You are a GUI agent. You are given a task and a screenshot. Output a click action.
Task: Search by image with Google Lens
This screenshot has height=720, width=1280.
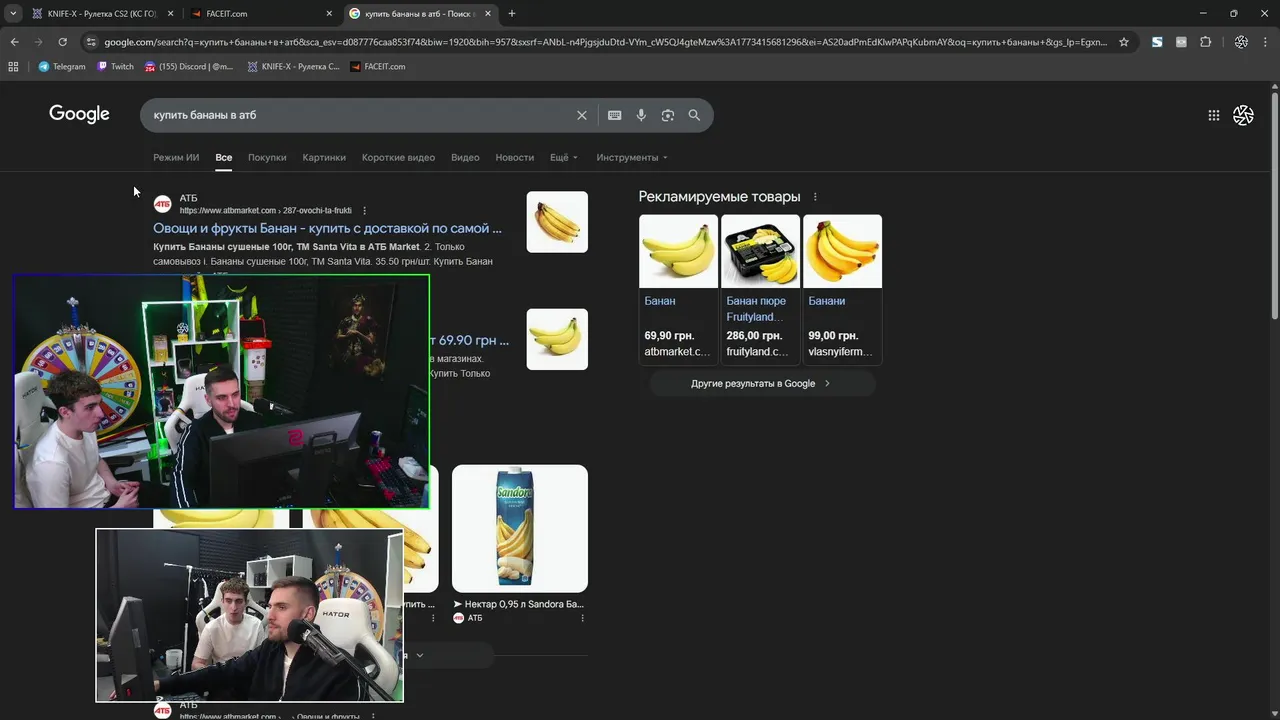(668, 115)
